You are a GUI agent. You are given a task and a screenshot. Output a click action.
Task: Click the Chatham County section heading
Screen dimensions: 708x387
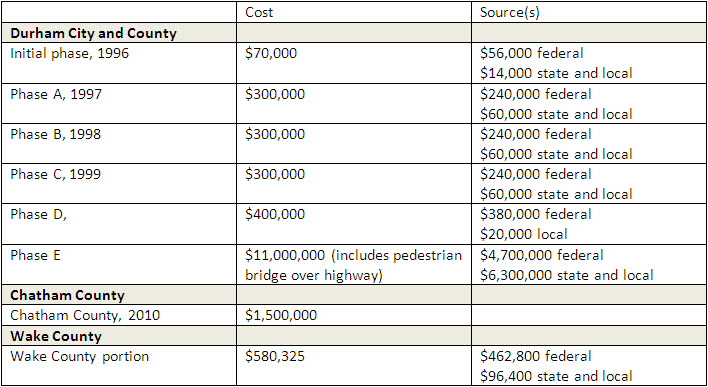[x=67, y=295]
